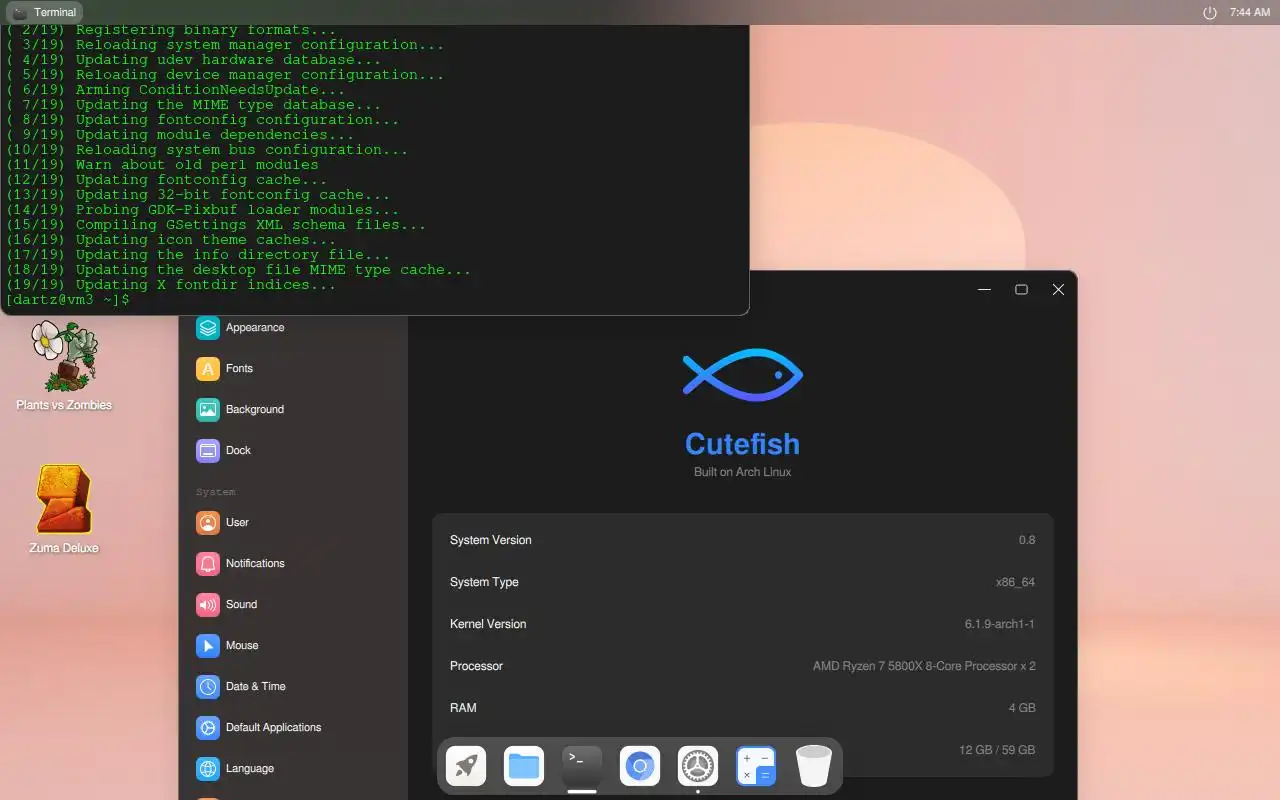This screenshot has width=1280, height=800.
Task: Select the Language globe icon
Action: pyautogui.click(x=208, y=768)
